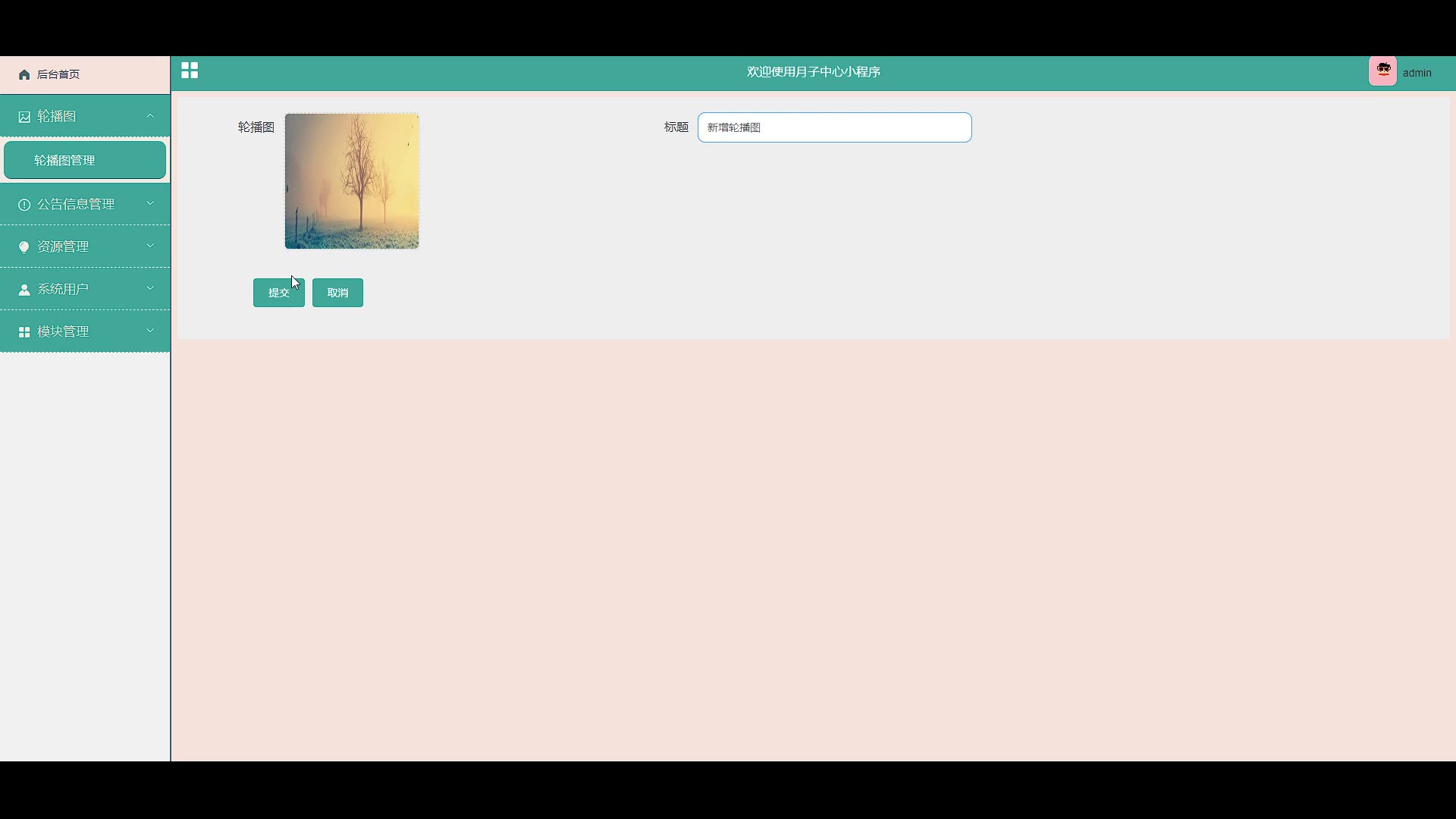Click the squares icon beside 模块管理
Image resolution: width=1456 pixels, height=819 pixels.
click(24, 332)
